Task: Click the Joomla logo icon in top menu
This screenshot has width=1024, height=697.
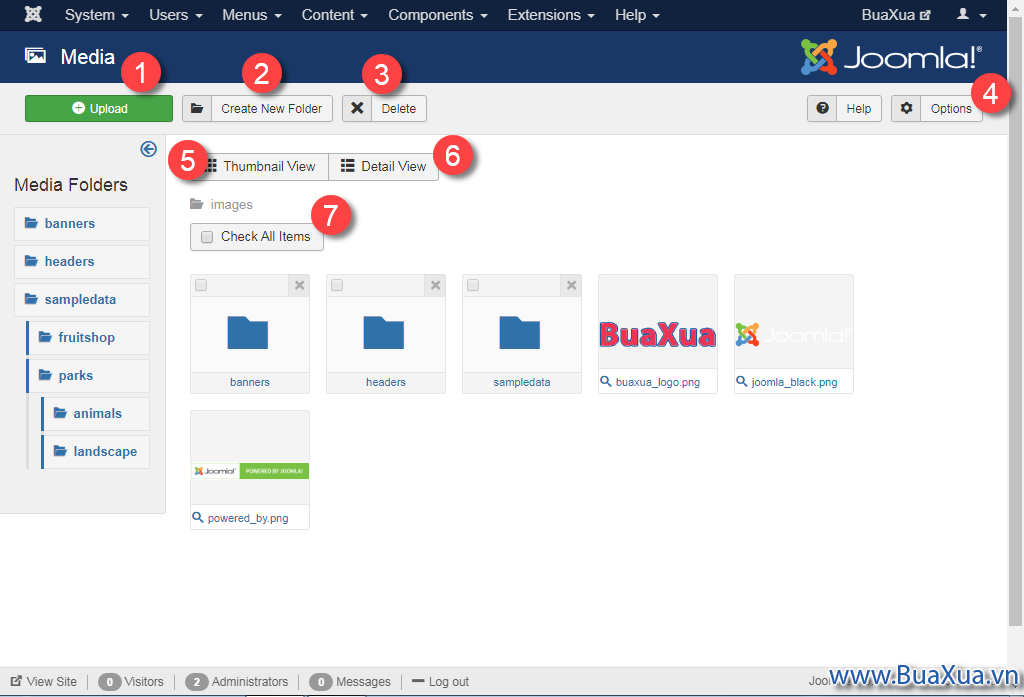Action: [33, 14]
